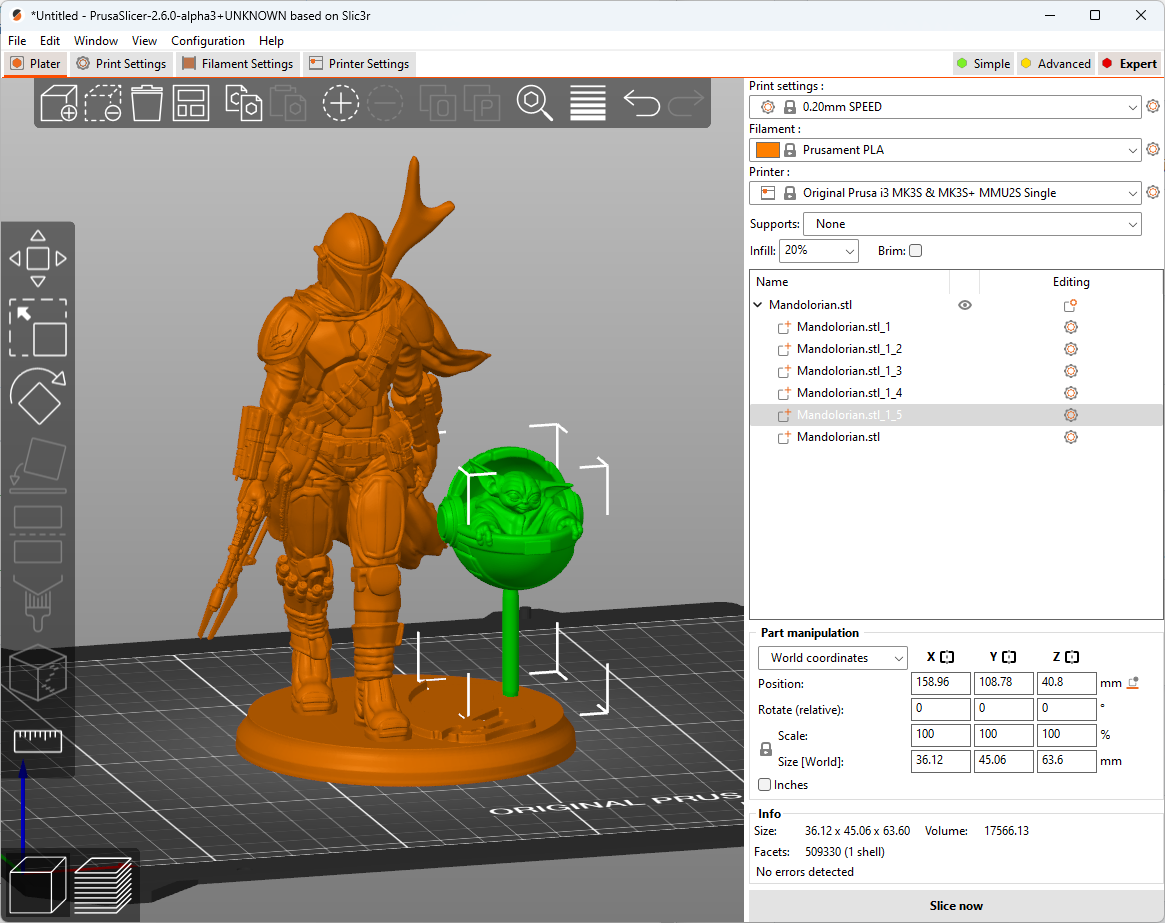This screenshot has height=923, width=1165.
Task: Select Advanced mode
Action: coord(1055,64)
